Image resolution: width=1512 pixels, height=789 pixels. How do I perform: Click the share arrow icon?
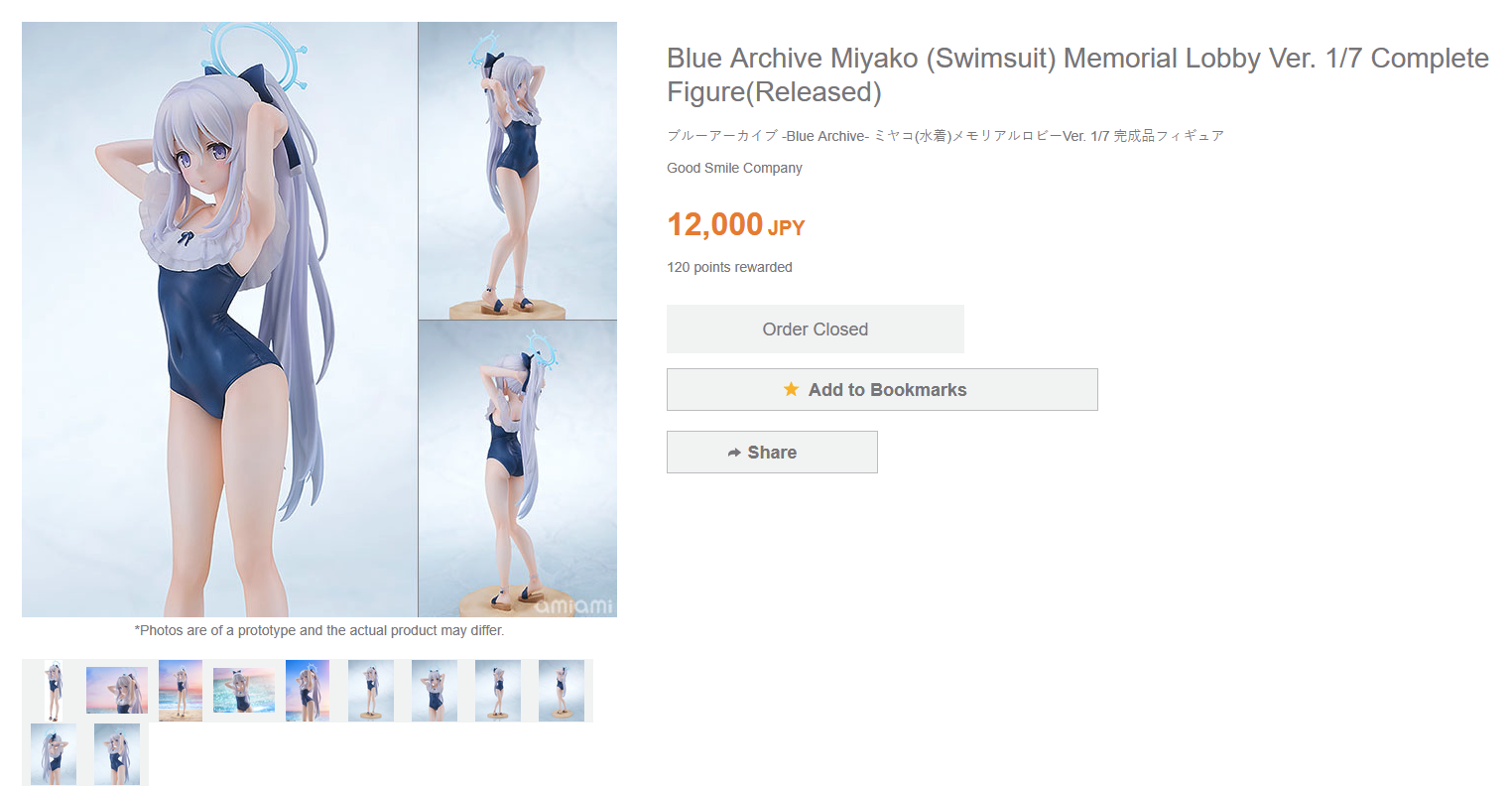tap(734, 453)
